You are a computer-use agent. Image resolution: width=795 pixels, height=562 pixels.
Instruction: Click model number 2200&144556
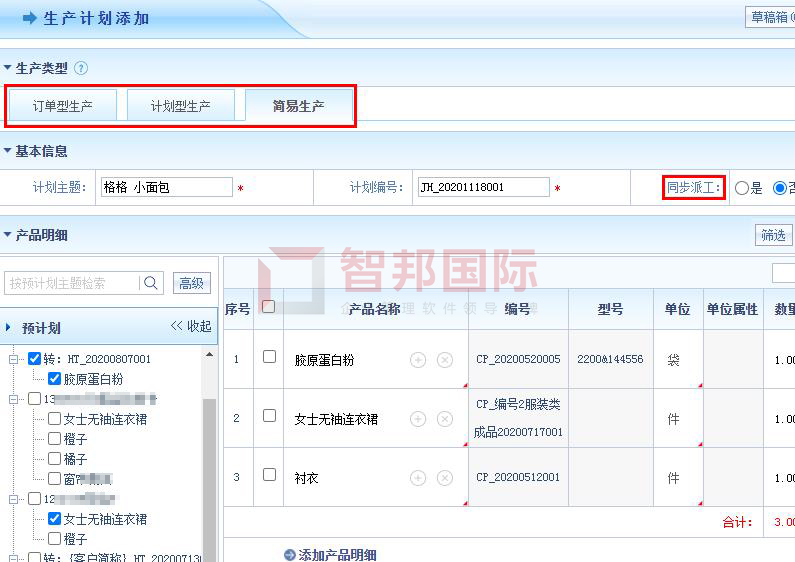tap(610, 359)
